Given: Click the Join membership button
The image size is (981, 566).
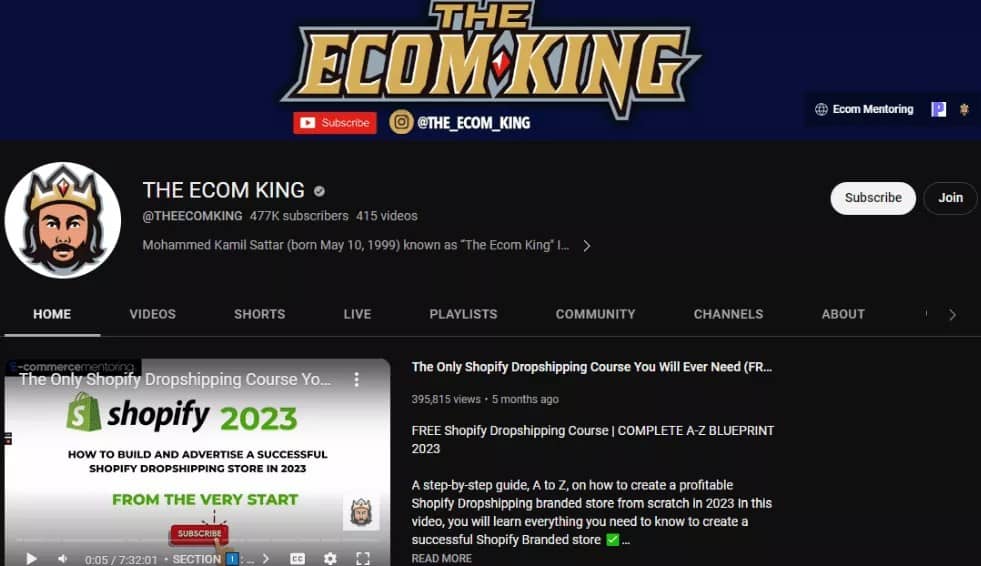Looking at the screenshot, I should (950, 198).
